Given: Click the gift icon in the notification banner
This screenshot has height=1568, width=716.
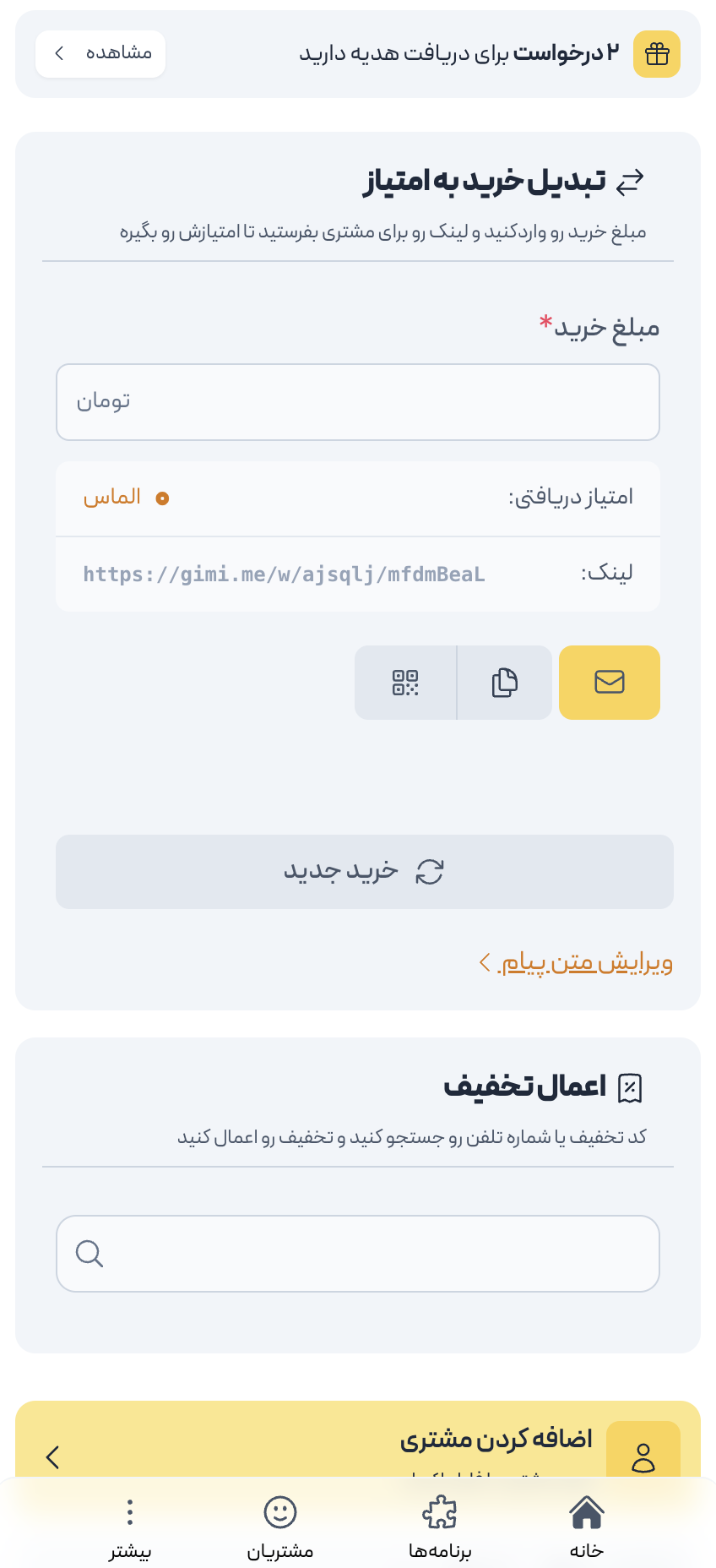Looking at the screenshot, I should click(x=657, y=54).
